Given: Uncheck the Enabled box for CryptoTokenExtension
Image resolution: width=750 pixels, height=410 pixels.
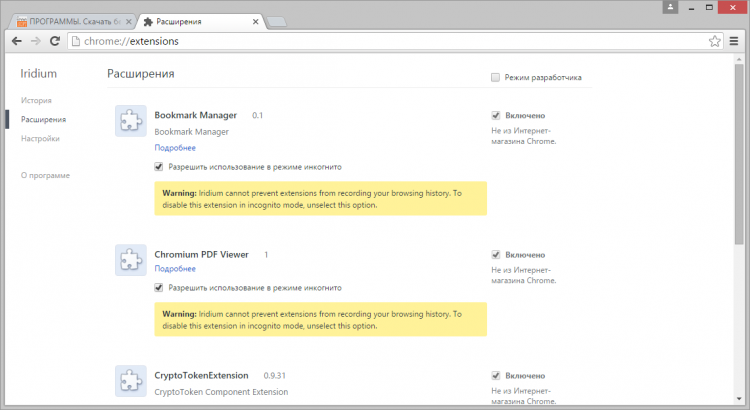Looking at the screenshot, I should coord(496,375).
